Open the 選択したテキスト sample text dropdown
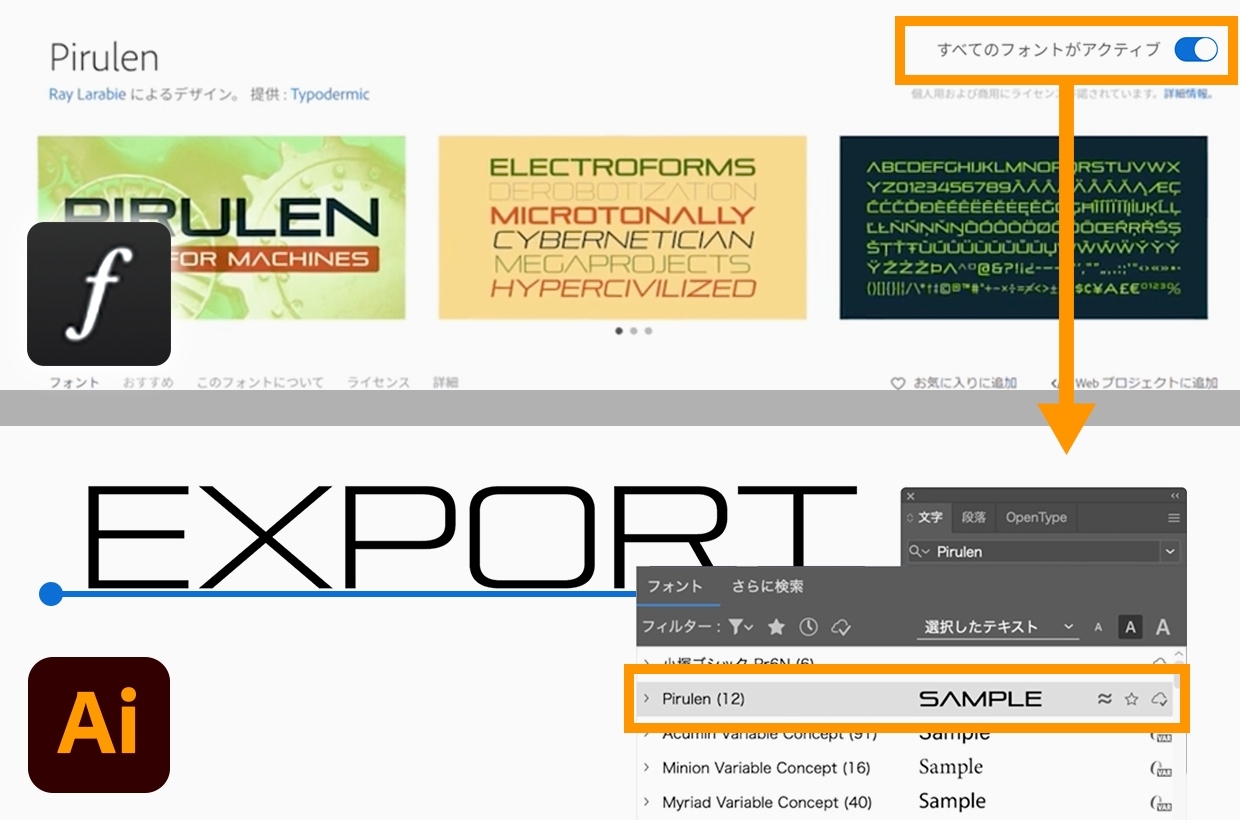This screenshot has height=820, width=1240. point(998,627)
